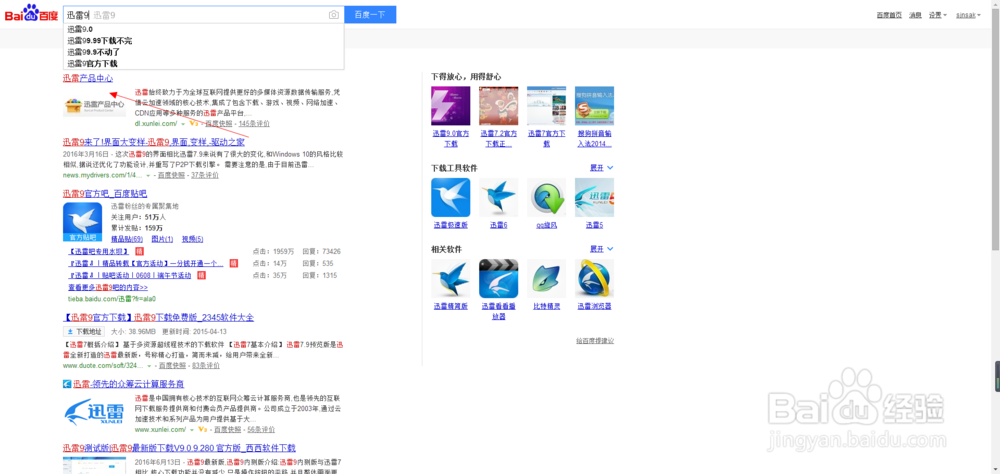Open 145条评价 reviews link
Screen dimensions: 1000x474
tap(254, 123)
